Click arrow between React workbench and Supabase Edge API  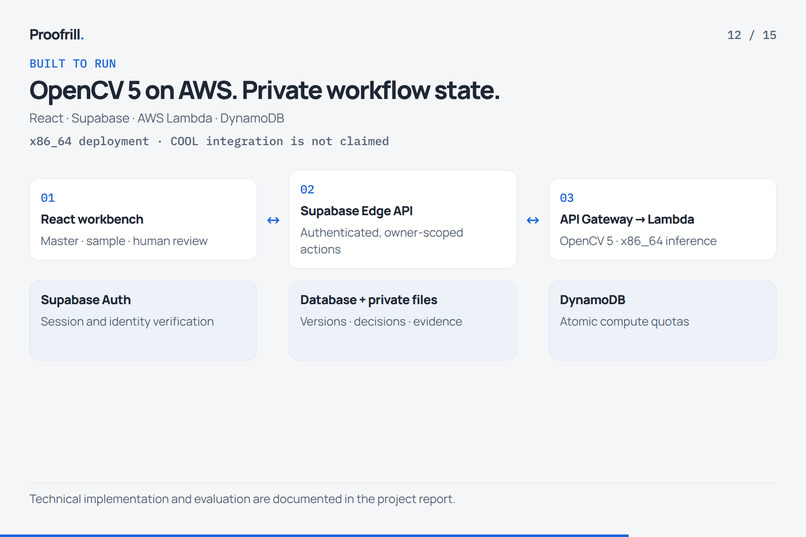tap(273, 220)
